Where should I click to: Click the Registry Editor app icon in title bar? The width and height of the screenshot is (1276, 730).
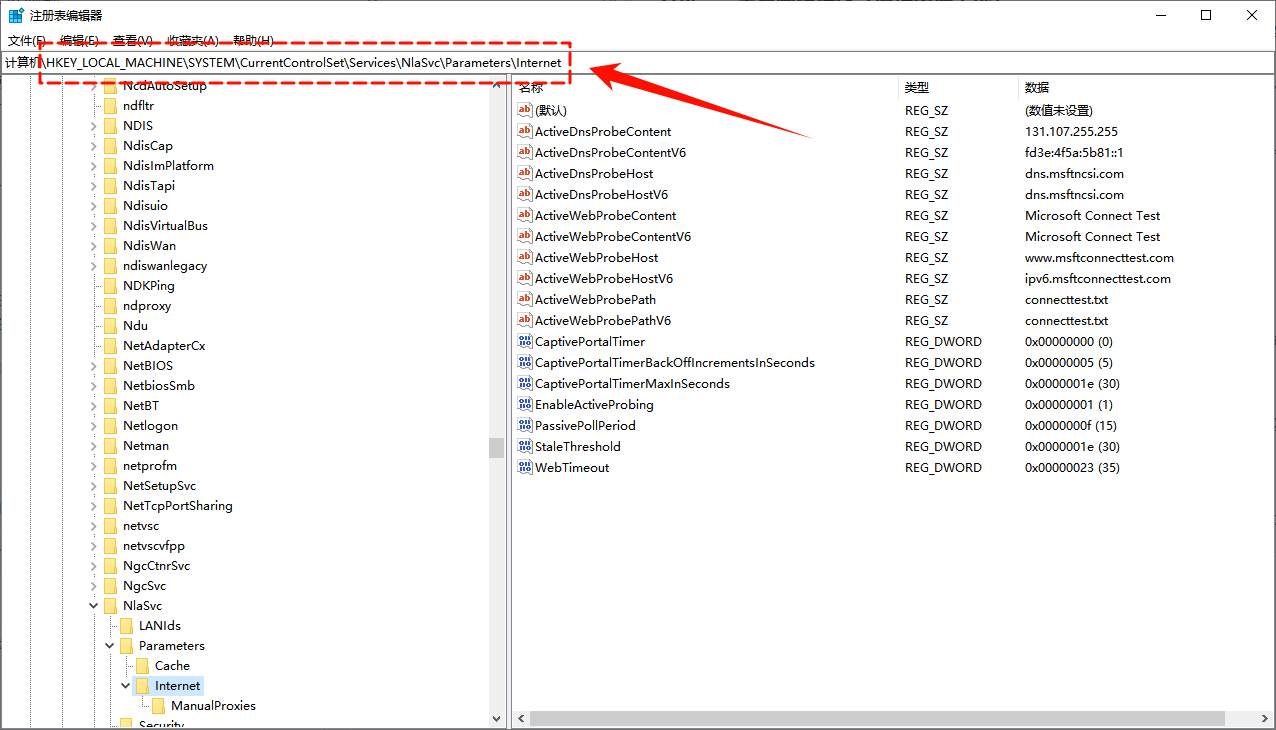(16, 16)
